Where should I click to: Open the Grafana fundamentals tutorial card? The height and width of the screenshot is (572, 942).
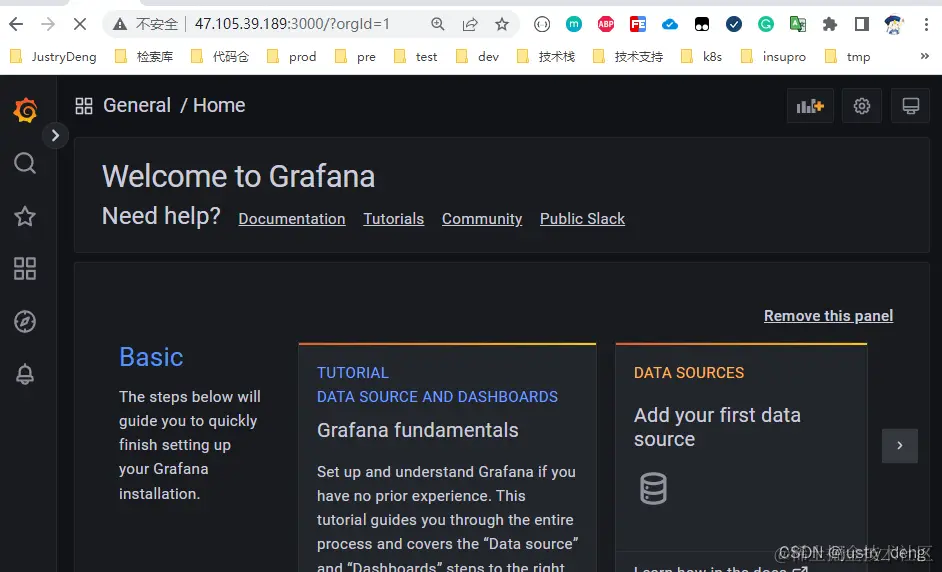click(447, 457)
